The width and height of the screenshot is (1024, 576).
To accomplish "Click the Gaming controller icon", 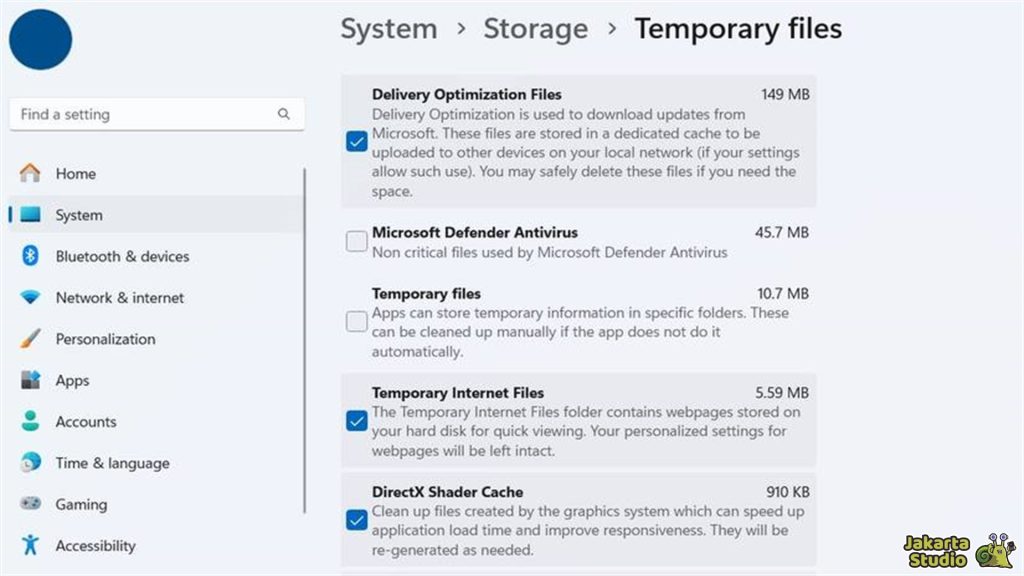I will pos(30,504).
